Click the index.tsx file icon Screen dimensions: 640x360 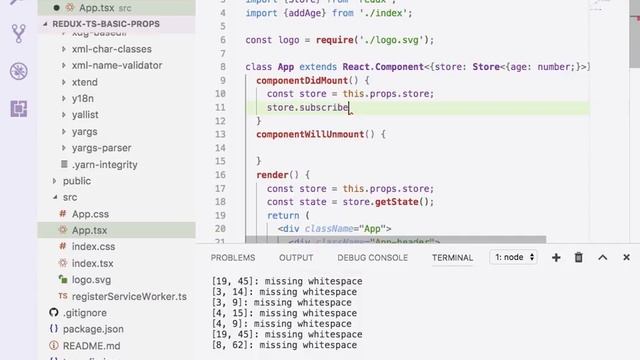(62, 263)
